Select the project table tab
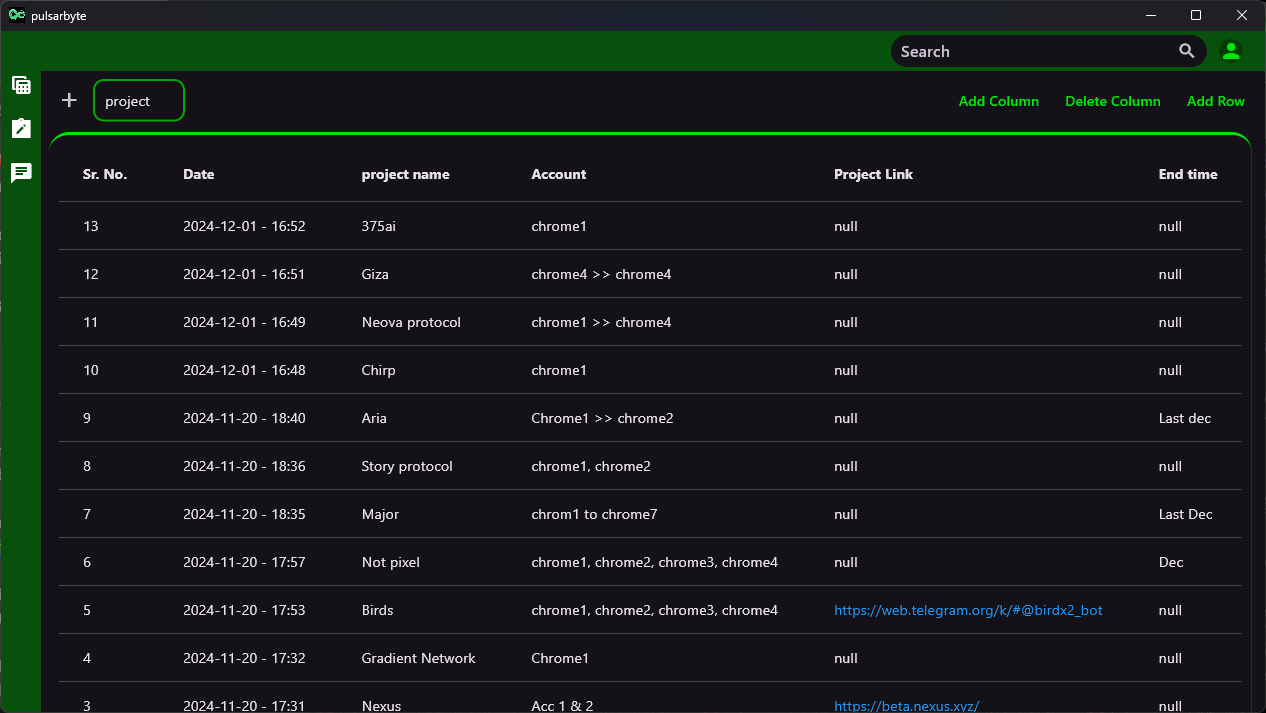This screenshot has height=713, width=1266. click(139, 100)
